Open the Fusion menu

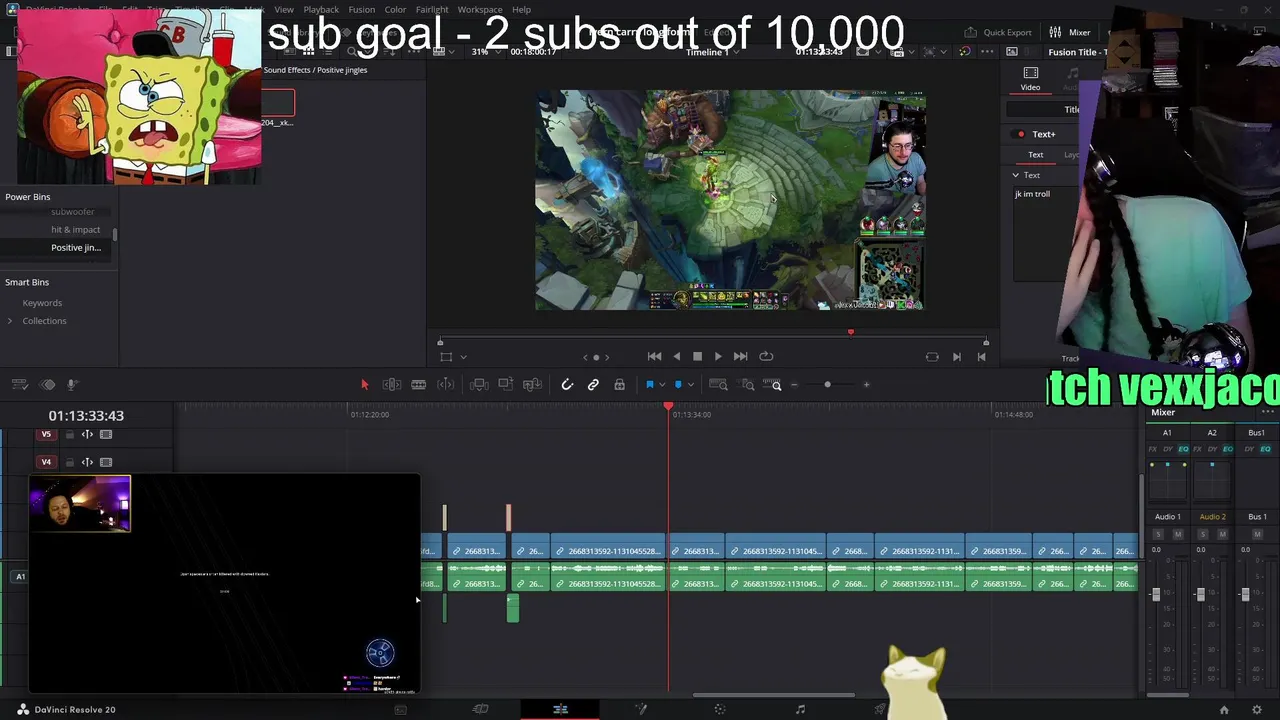[x=362, y=10]
